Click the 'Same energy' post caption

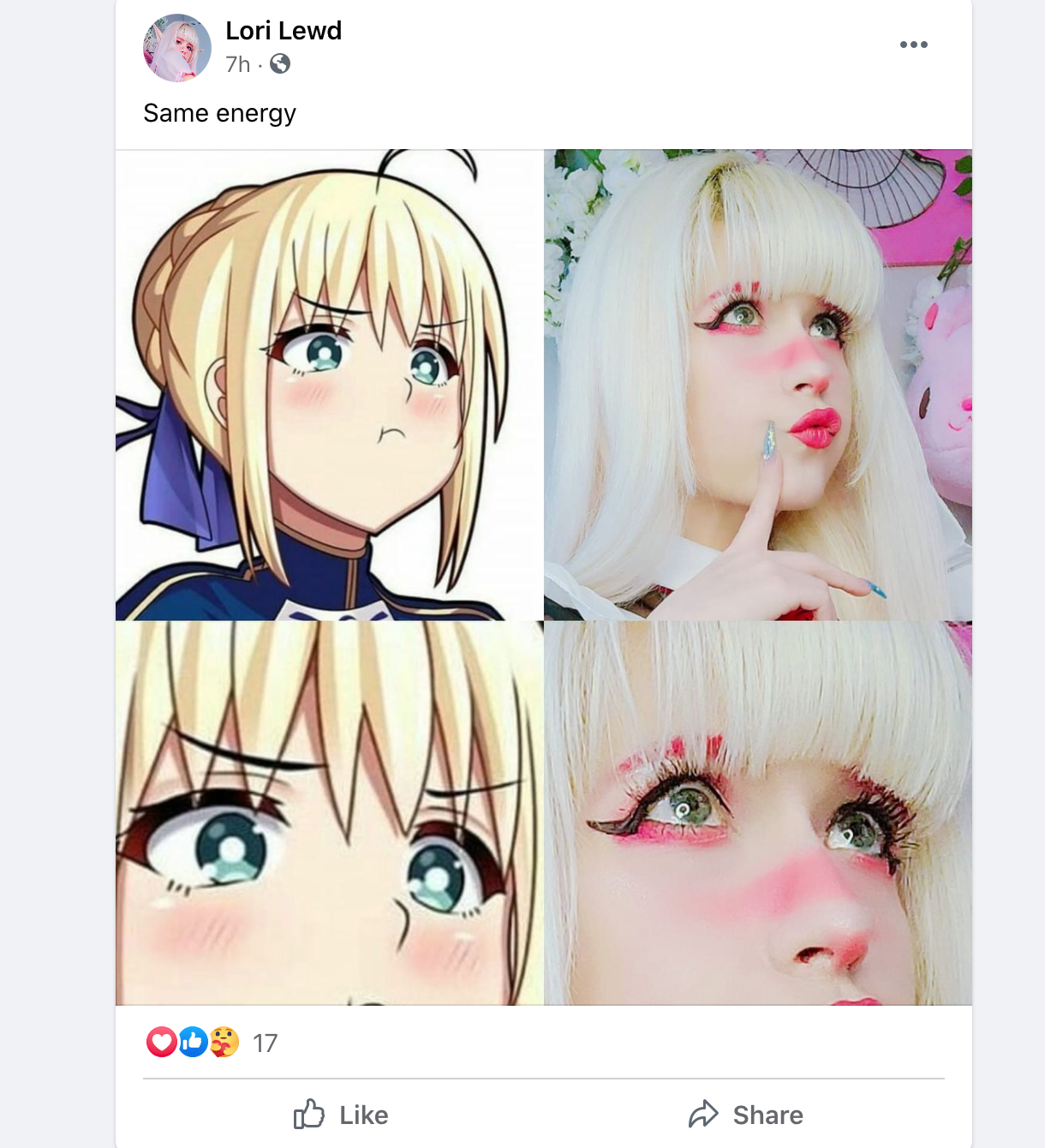point(219,113)
